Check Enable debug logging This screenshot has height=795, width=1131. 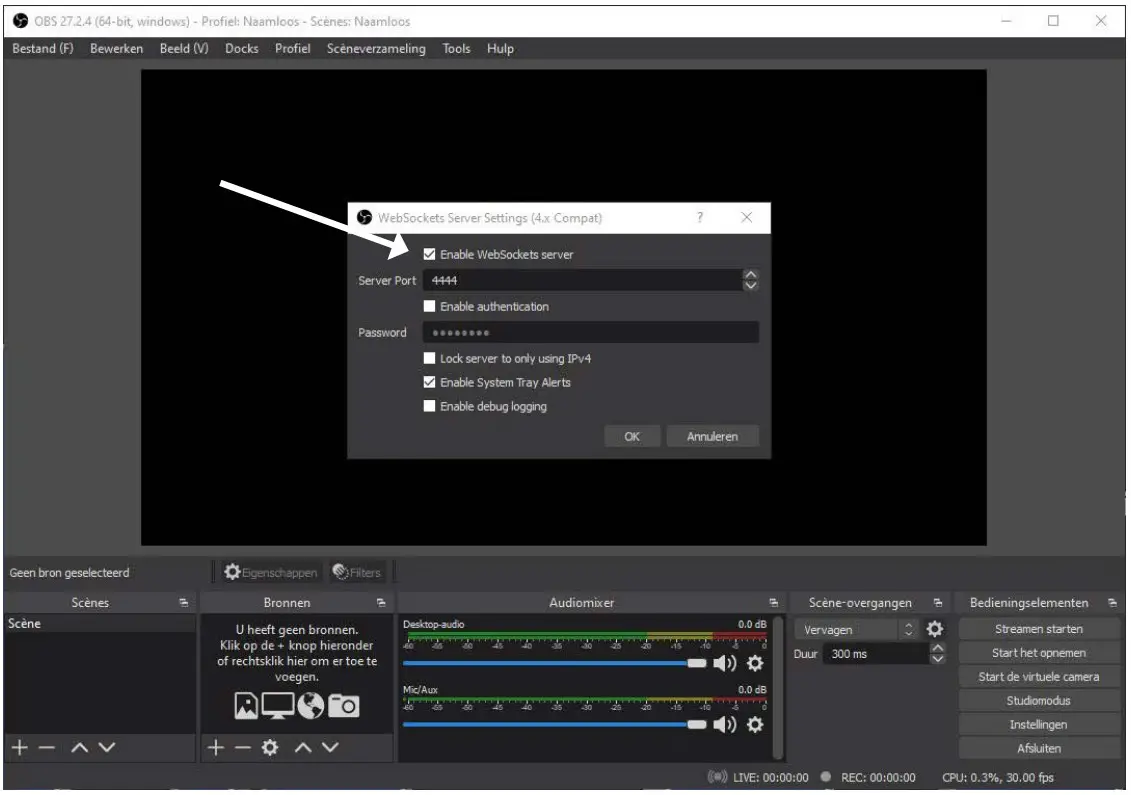429,405
